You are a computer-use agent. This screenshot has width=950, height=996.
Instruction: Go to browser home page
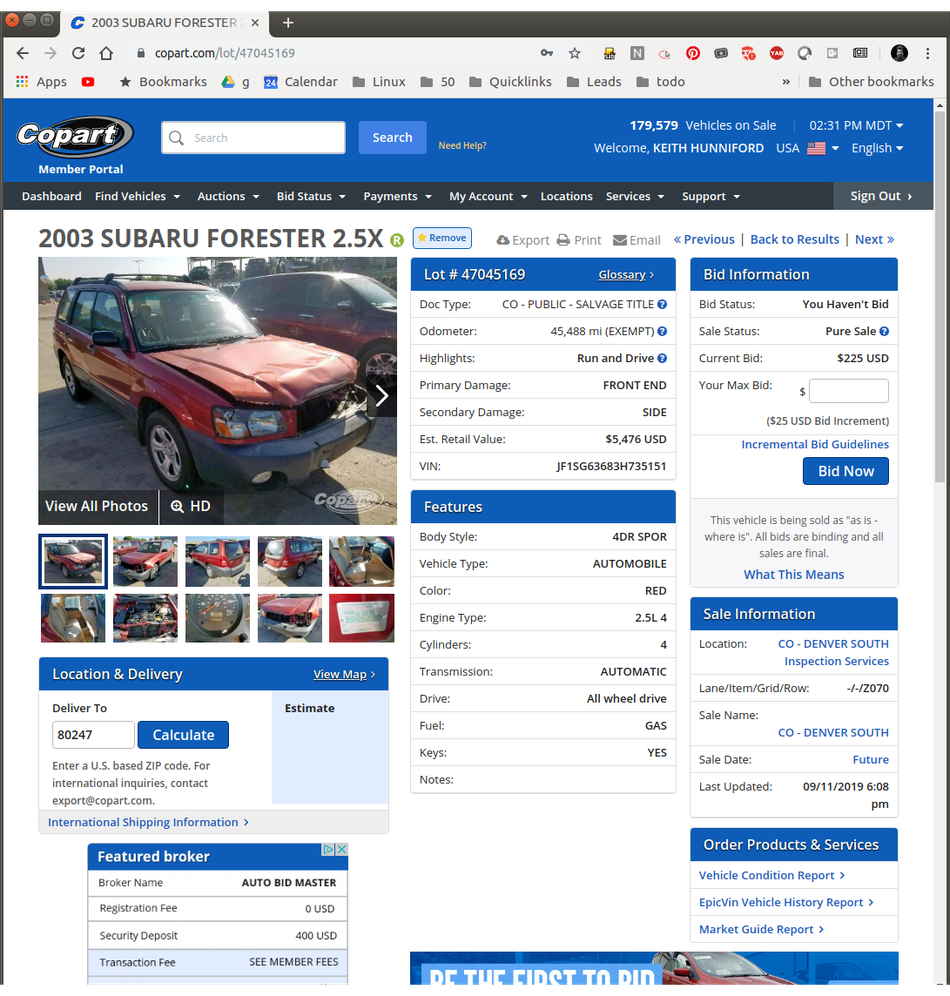tap(106, 53)
